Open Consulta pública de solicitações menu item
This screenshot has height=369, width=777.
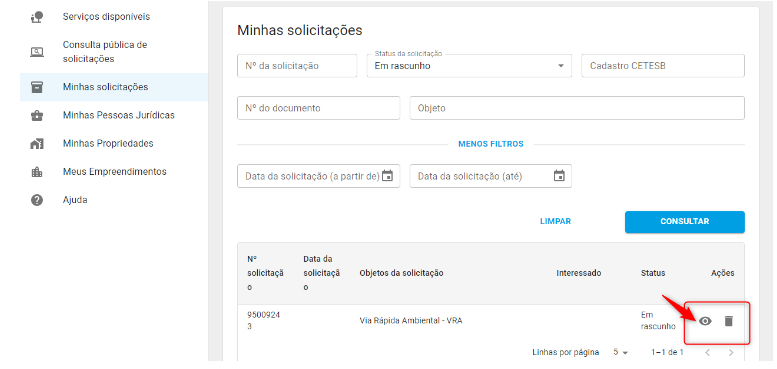click(114, 52)
